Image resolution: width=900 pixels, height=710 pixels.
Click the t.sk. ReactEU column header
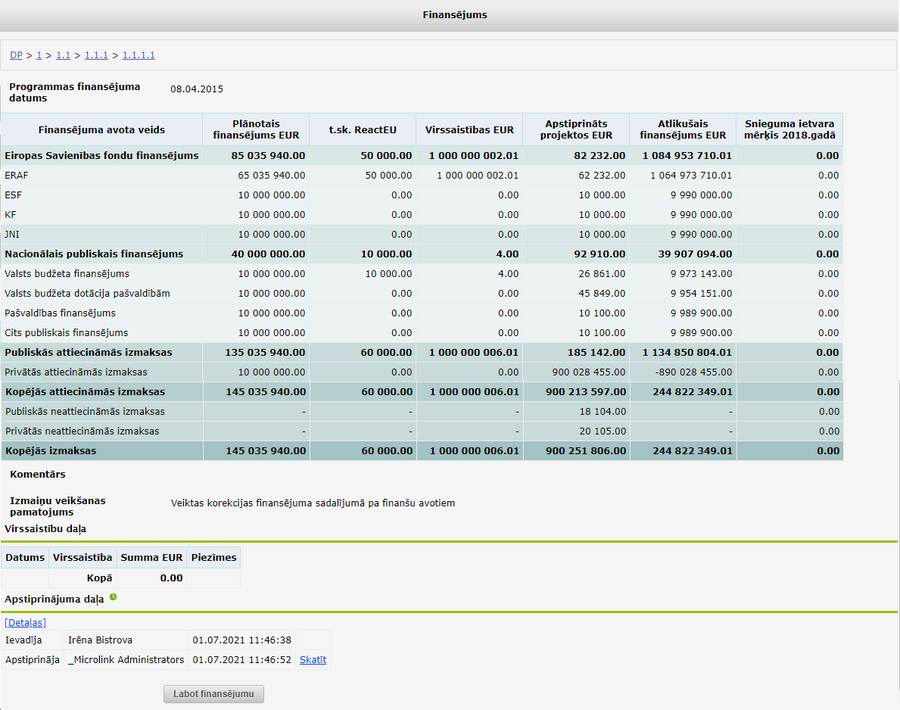coord(363,130)
